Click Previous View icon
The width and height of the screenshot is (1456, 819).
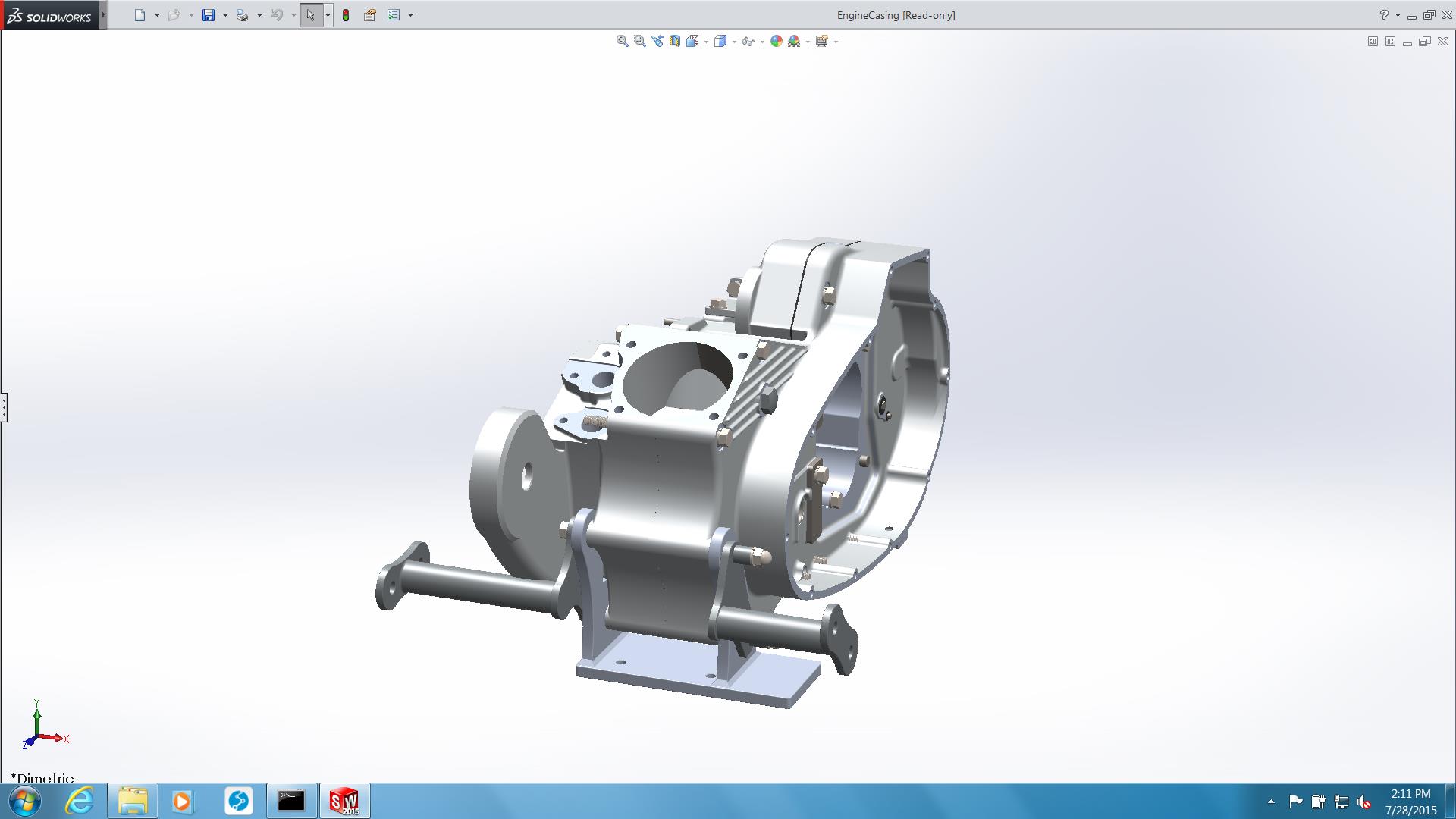657,42
